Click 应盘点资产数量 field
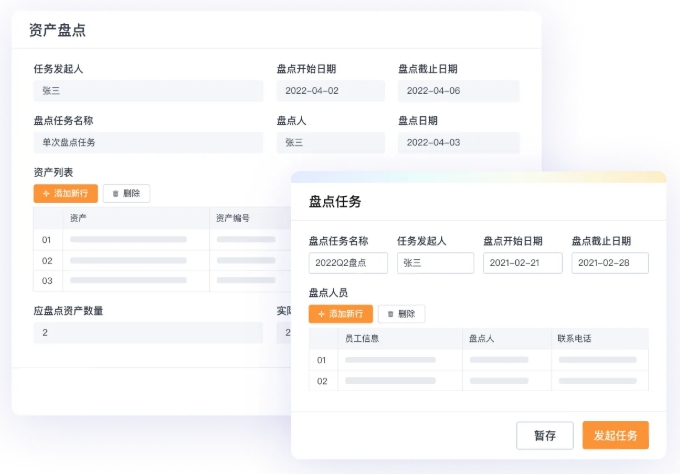This screenshot has height=474, width=680. click(x=148, y=332)
